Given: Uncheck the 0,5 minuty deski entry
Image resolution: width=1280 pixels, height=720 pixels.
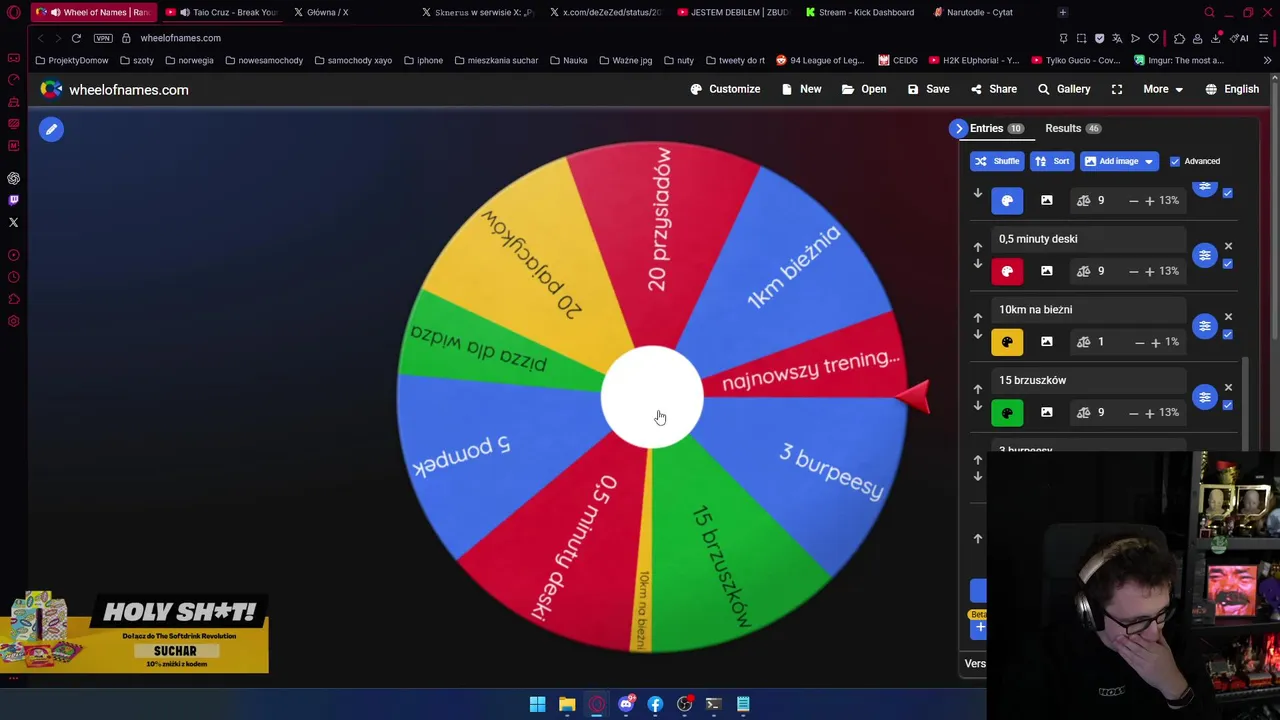Looking at the screenshot, I should tap(1228, 264).
